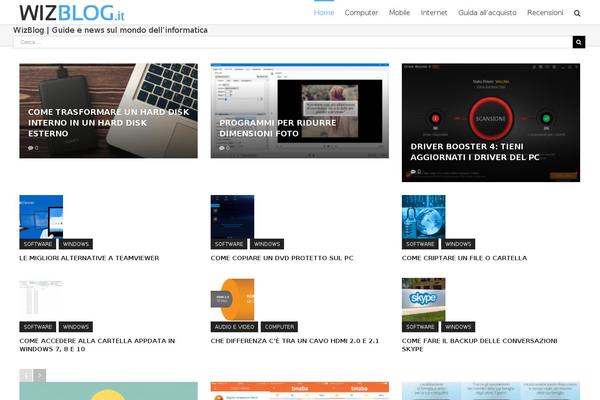Select Computer tag under HDMI article
Image resolution: width=600 pixels, height=400 pixels.
(x=279, y=327)
